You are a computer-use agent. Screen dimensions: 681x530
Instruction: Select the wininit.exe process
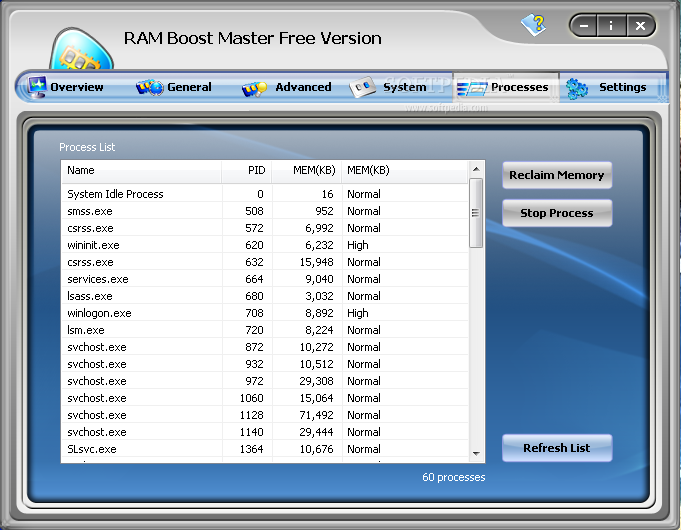[265, 245]
